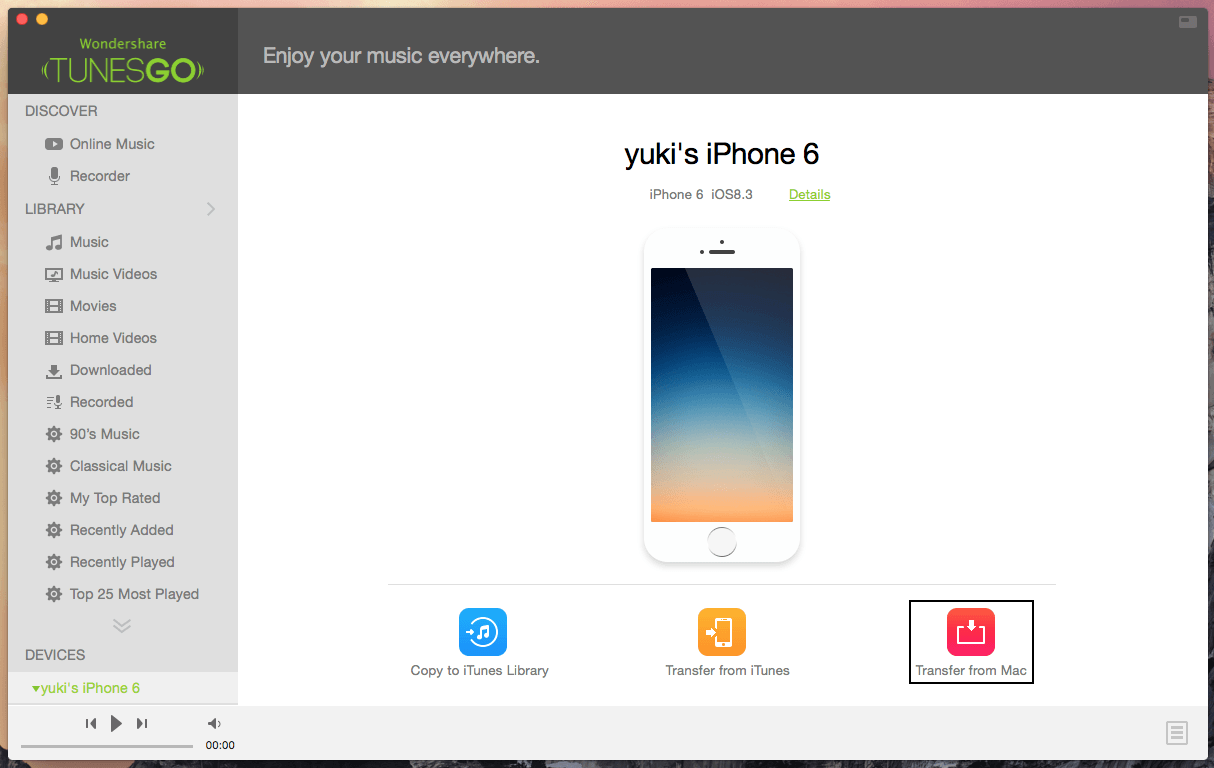Click the Wondershare TunesGo logo

123,61
